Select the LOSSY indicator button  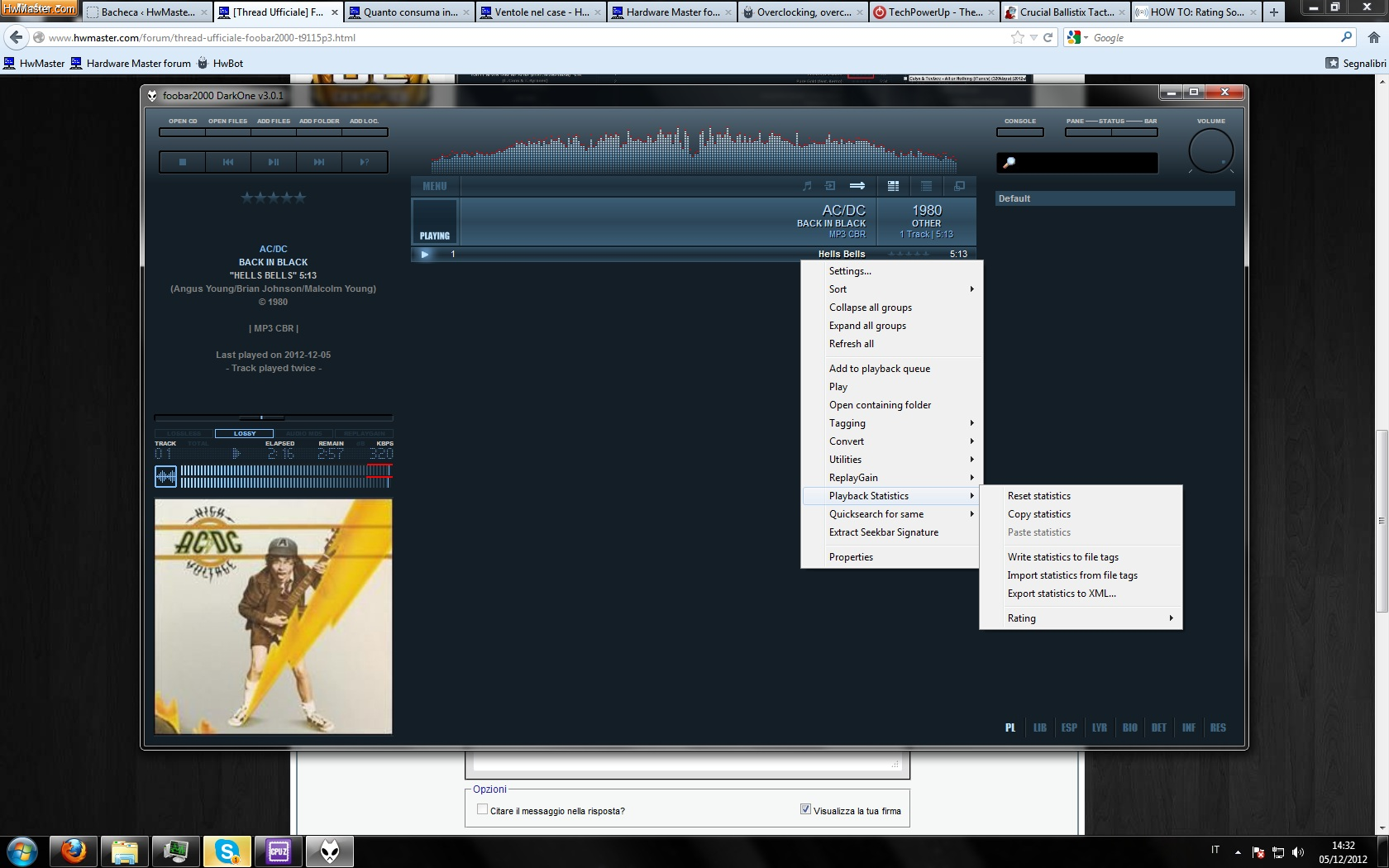coord(244,433)
